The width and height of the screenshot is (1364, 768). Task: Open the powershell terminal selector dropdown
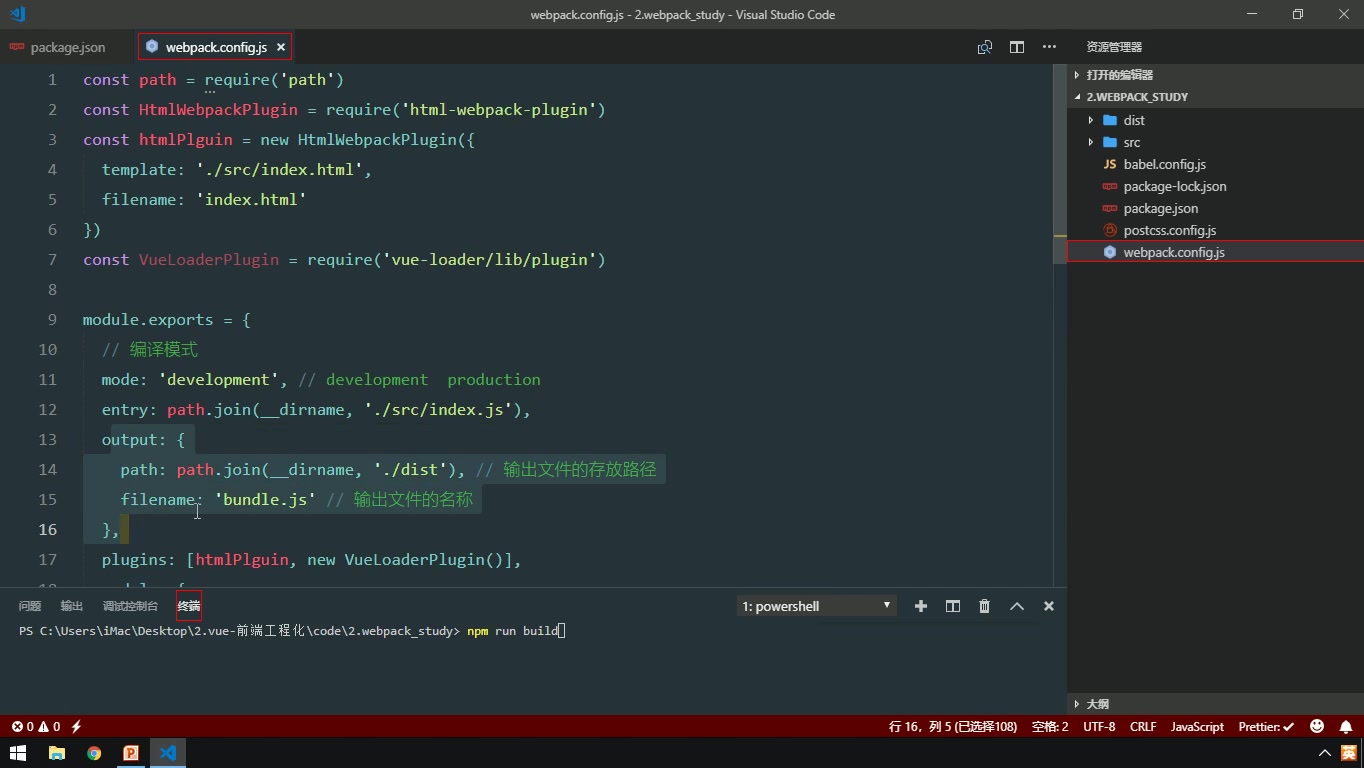point(816,606)
